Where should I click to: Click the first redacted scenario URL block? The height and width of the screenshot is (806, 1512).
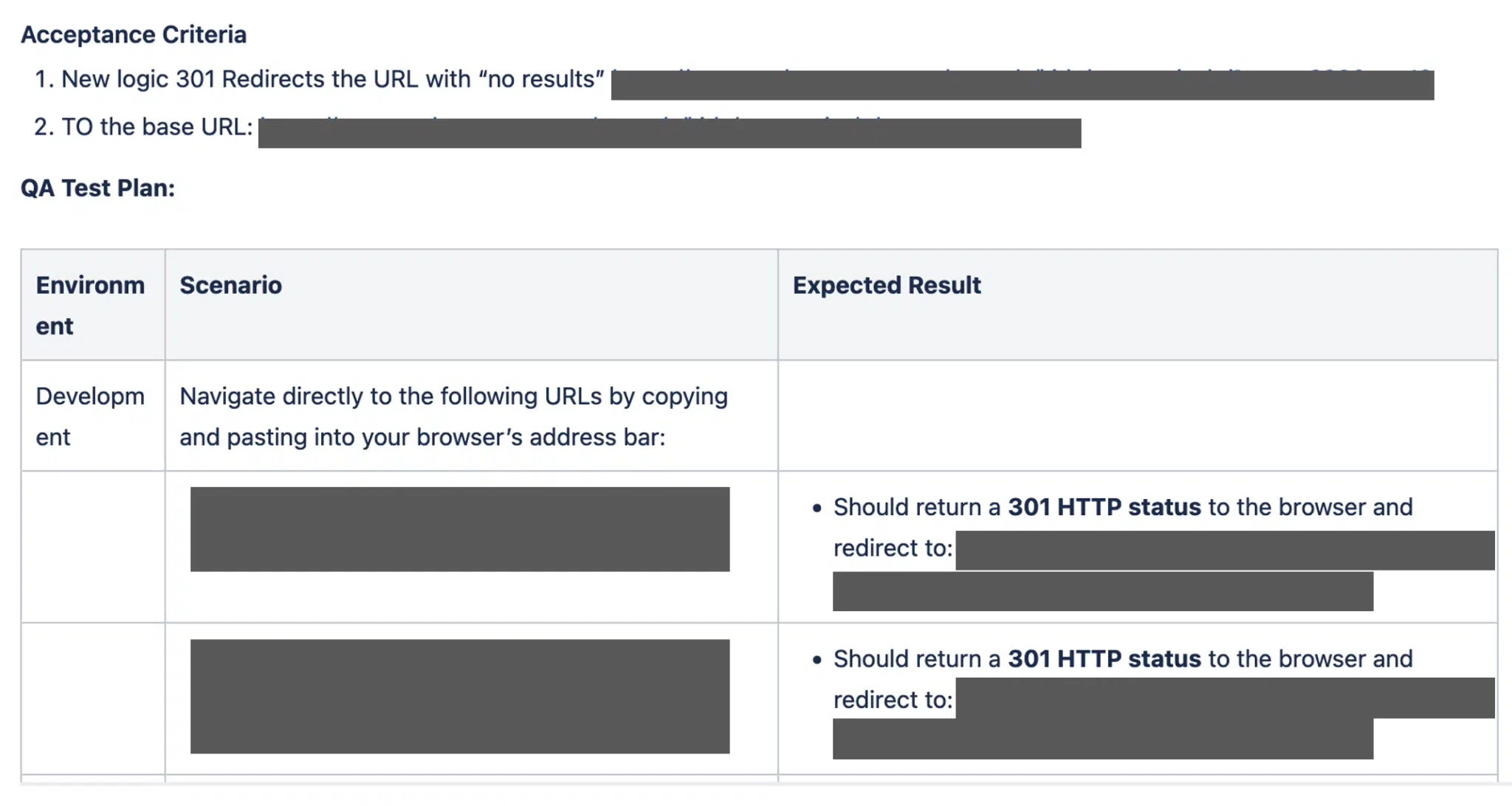point(459,528)
